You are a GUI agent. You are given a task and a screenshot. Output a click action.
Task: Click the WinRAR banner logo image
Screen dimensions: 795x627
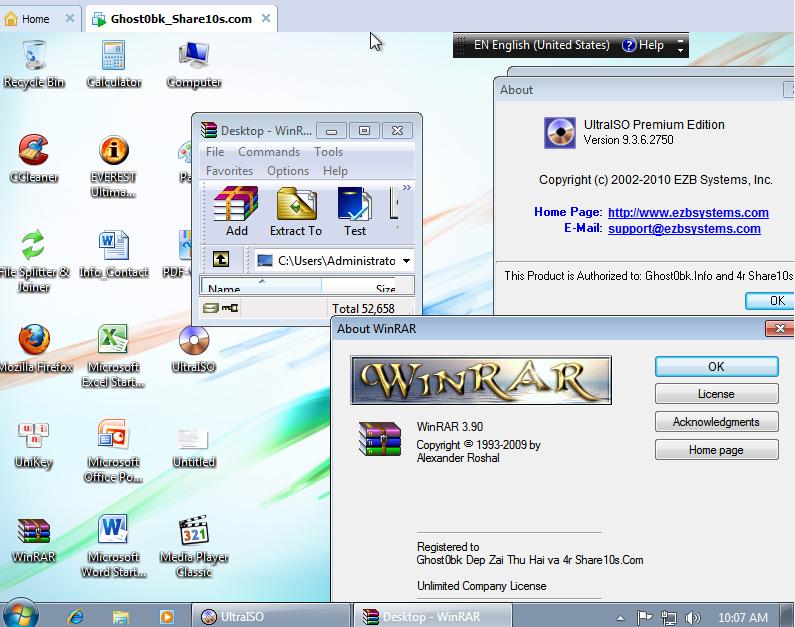pyautogui.click(x=481, y=380)
